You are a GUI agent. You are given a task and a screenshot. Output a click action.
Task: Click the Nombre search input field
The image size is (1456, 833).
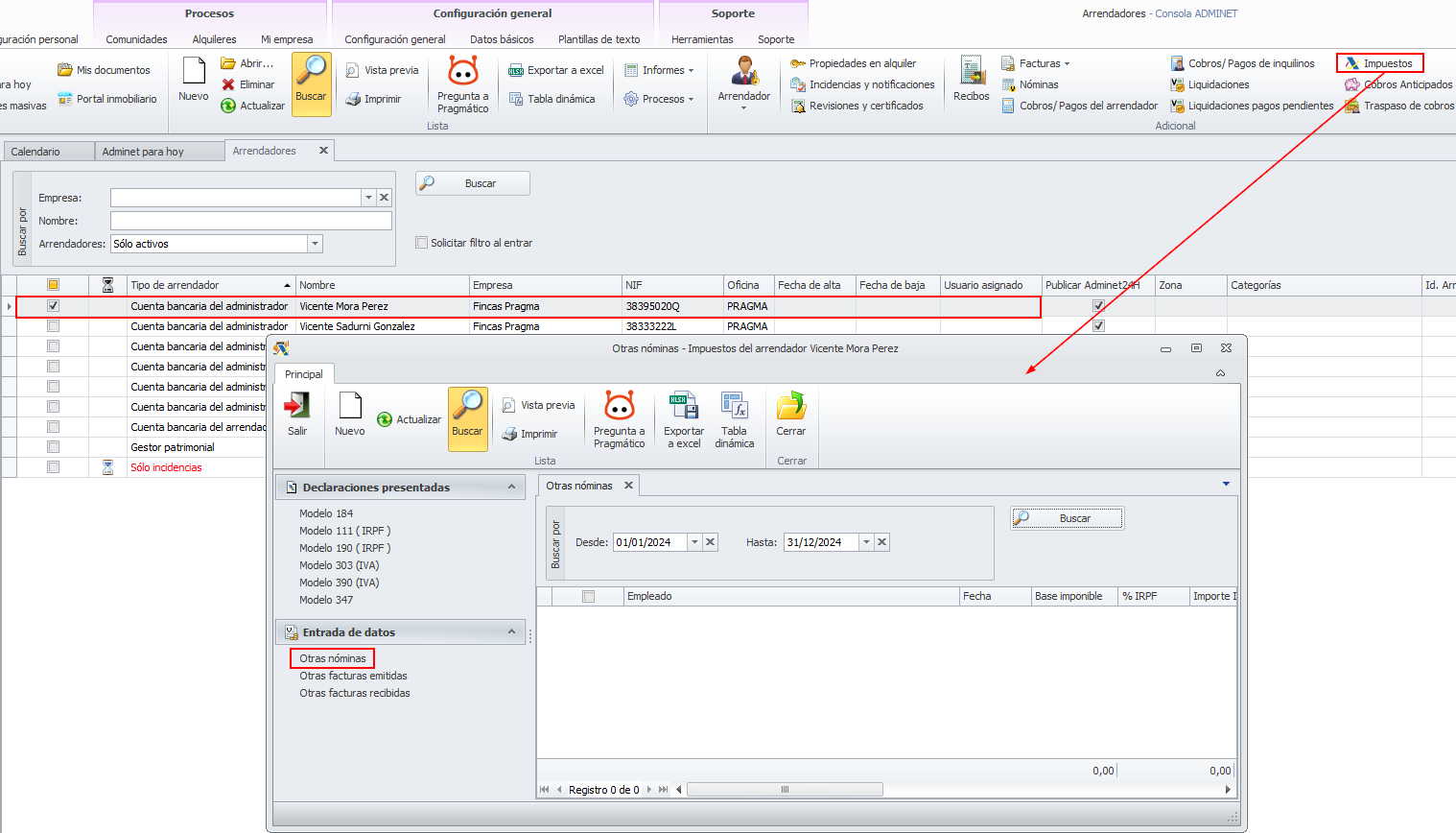pyautogui.click(x=251, y=221)
